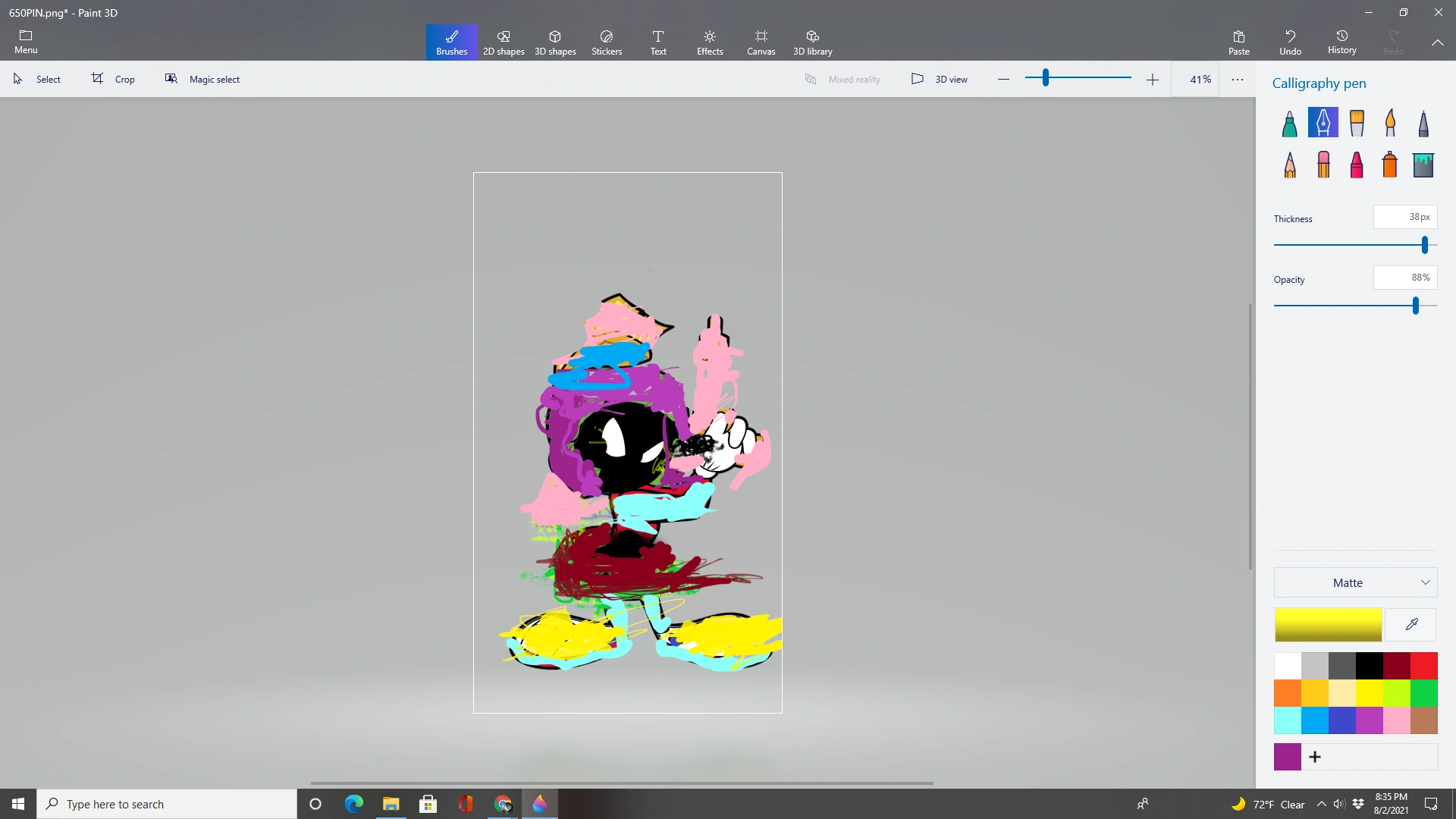Select the Spray can tool
The width and height of the screenshot is (1456, 819).
tap(1390, 165)
